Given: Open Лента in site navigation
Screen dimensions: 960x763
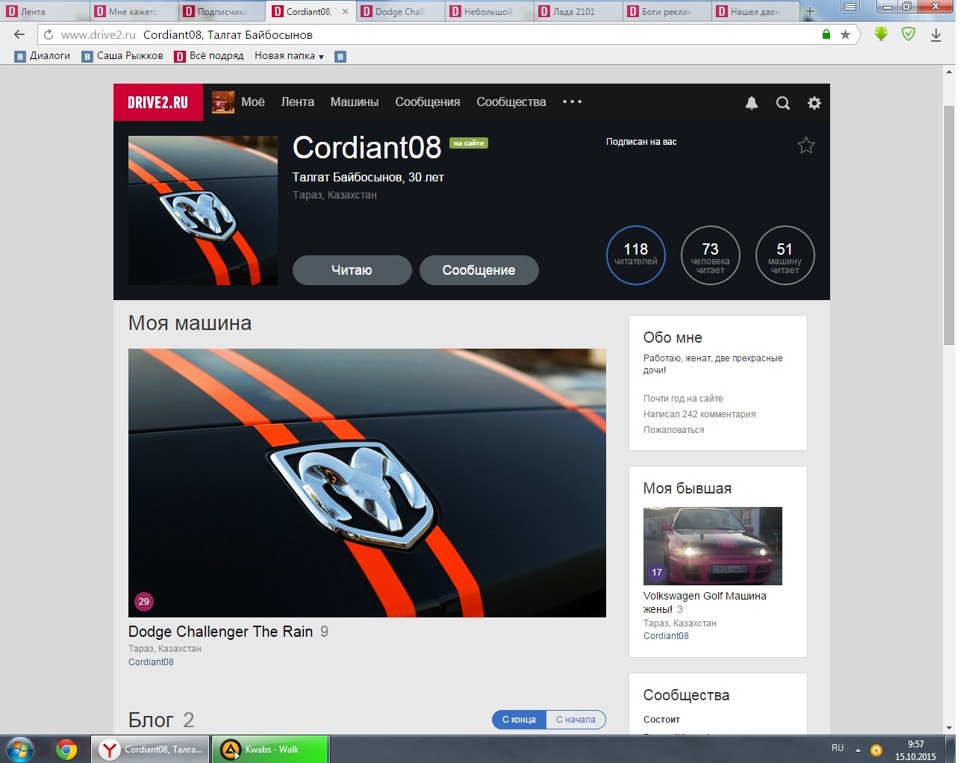Looking at the screenshot, I should (298, 102).
